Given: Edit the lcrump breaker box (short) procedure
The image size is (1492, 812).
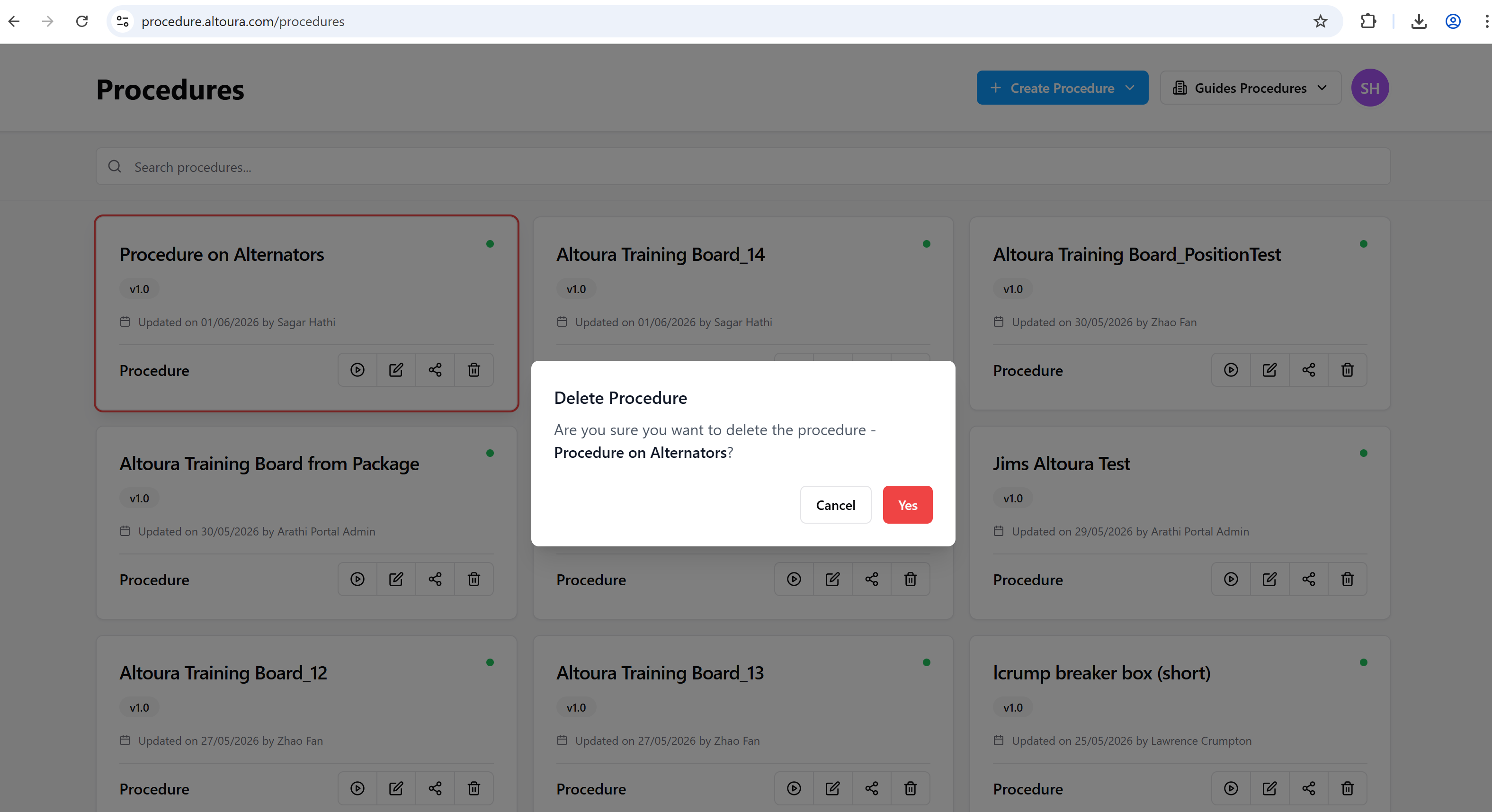Looking at the screenshot, I should 1269,788.
